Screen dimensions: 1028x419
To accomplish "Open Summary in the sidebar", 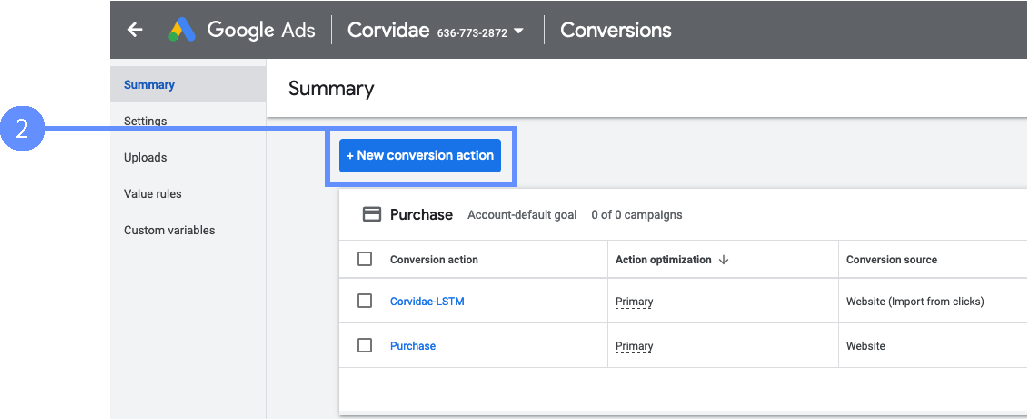I will (x=149, y=85).
